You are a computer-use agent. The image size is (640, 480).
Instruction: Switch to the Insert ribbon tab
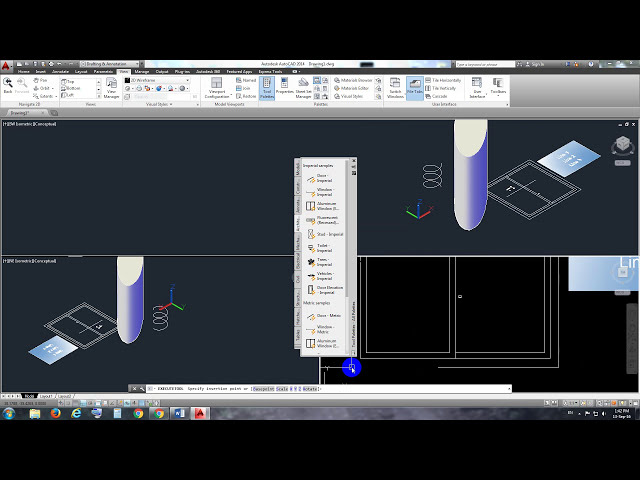pos(40,71)
